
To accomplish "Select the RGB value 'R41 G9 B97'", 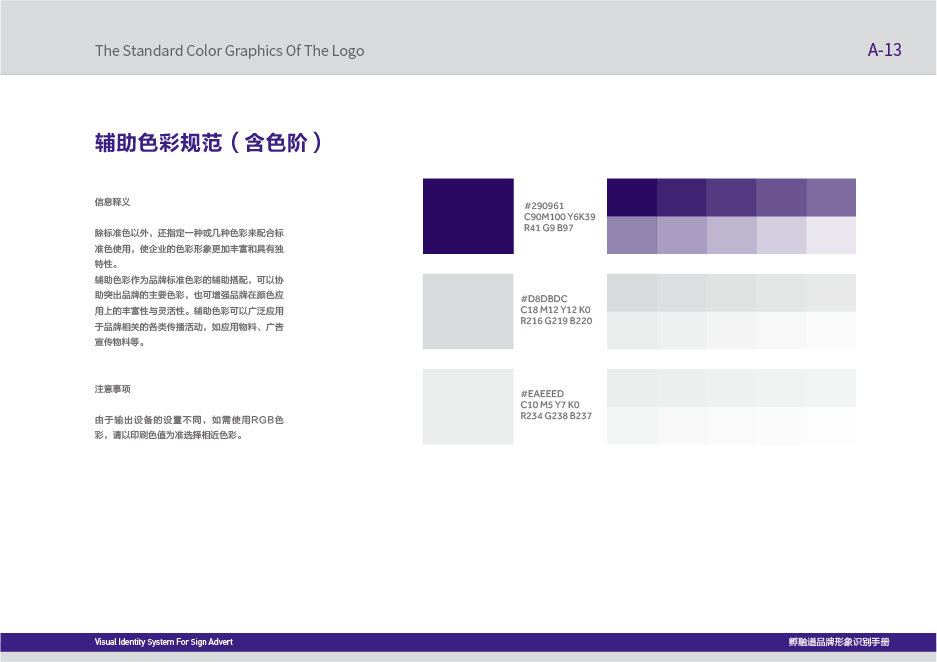I will point(549,228).
